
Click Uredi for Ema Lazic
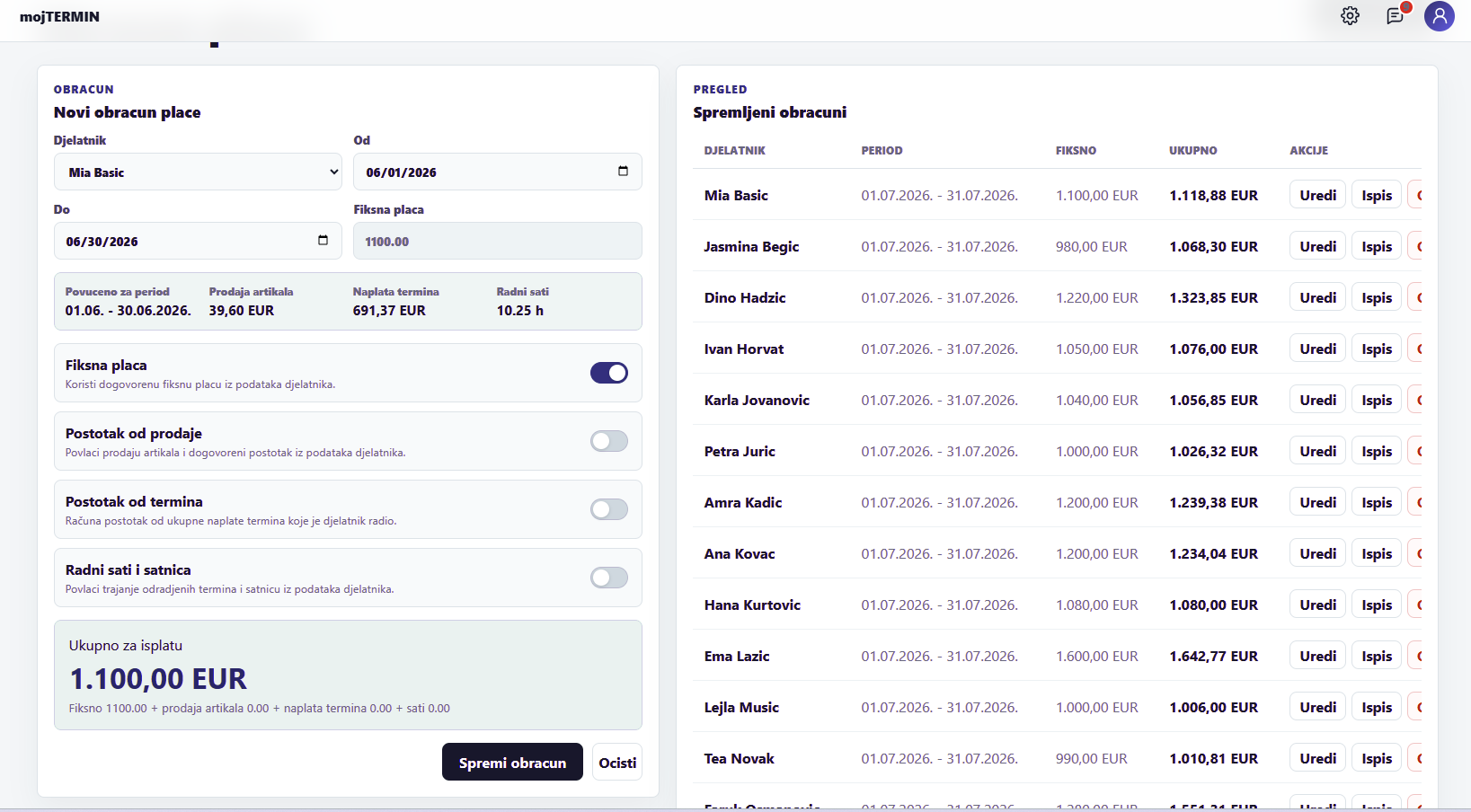(1317, 656)
